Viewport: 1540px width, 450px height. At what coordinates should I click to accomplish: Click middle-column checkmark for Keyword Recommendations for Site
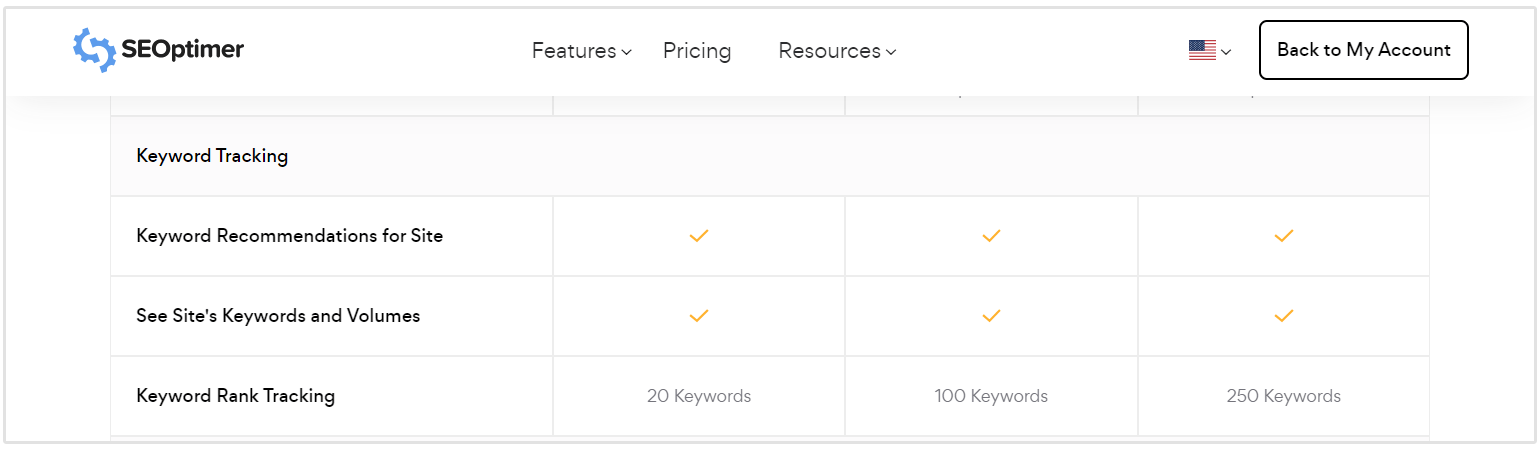coord(991,236)
